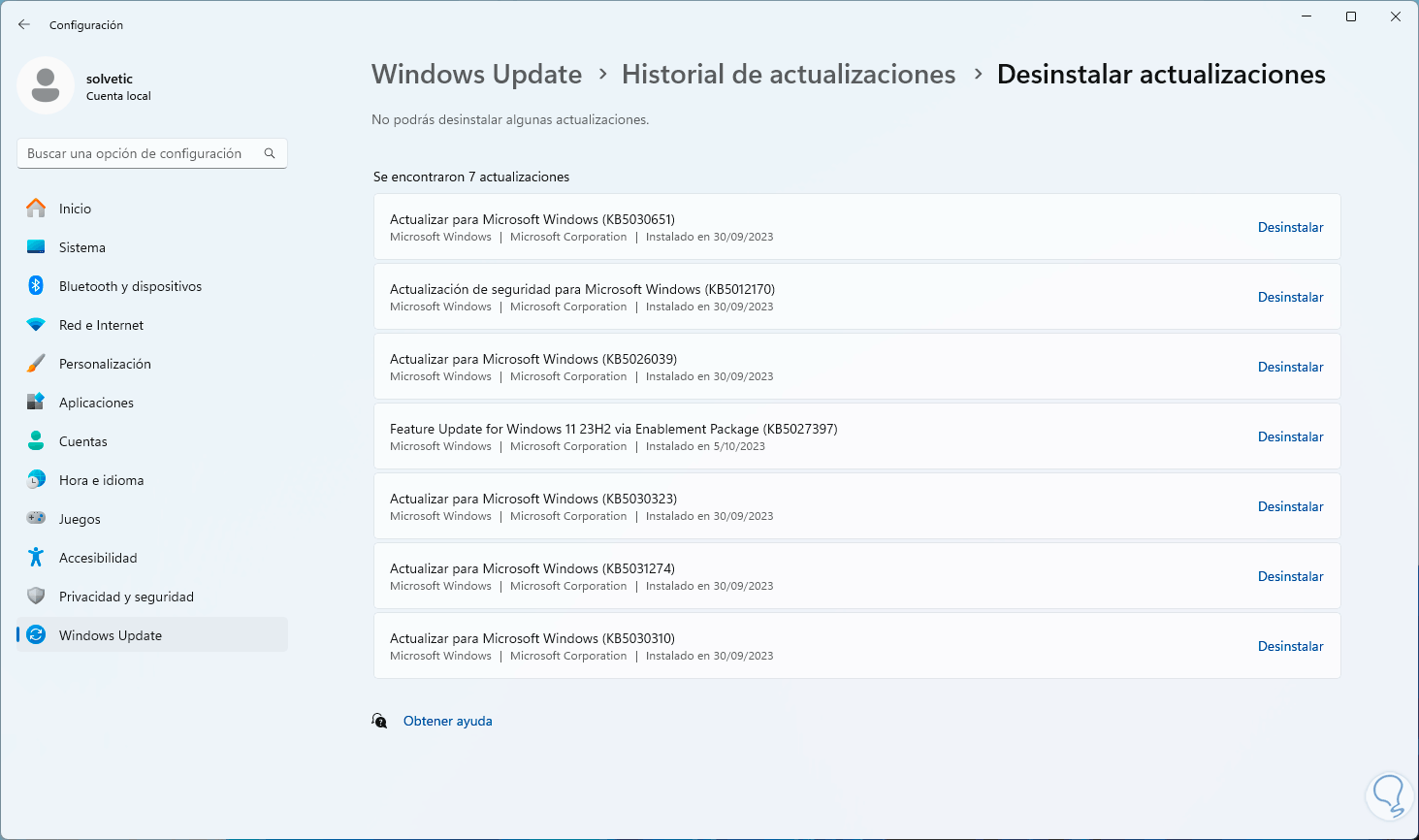Open Personalización paintbrush icon
This screenshot has width=1419, height=840.
pos(36,364)
